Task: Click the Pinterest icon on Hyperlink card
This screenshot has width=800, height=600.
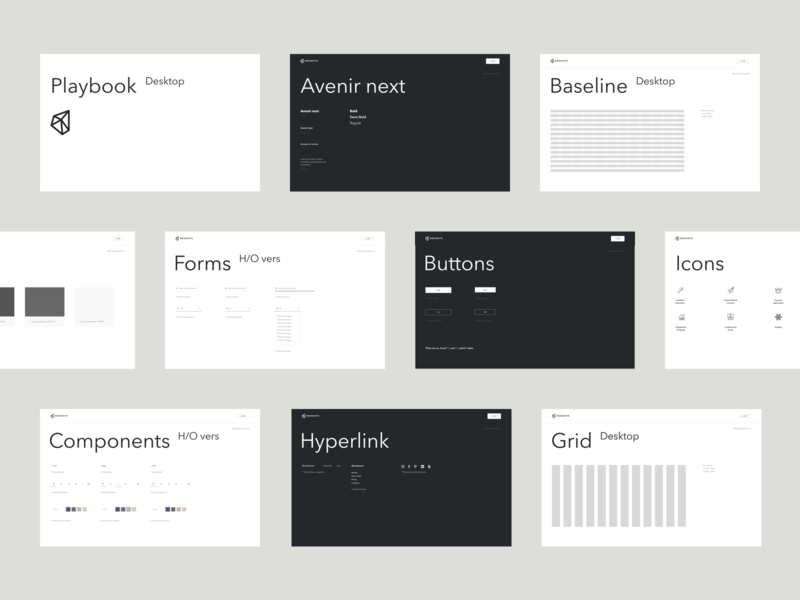Action: (415, 466)
